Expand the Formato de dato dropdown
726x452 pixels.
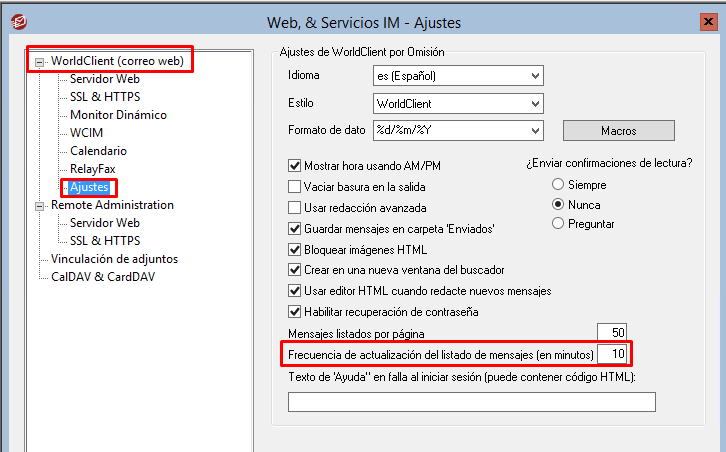(x=535, y=130)
